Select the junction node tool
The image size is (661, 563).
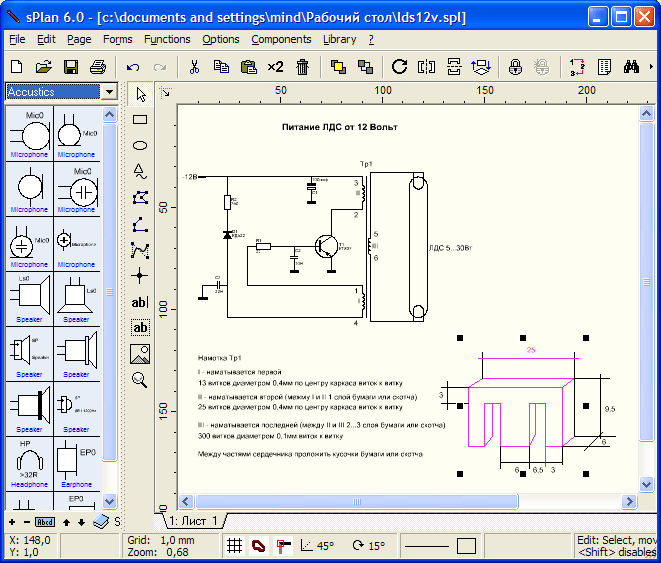140,276
